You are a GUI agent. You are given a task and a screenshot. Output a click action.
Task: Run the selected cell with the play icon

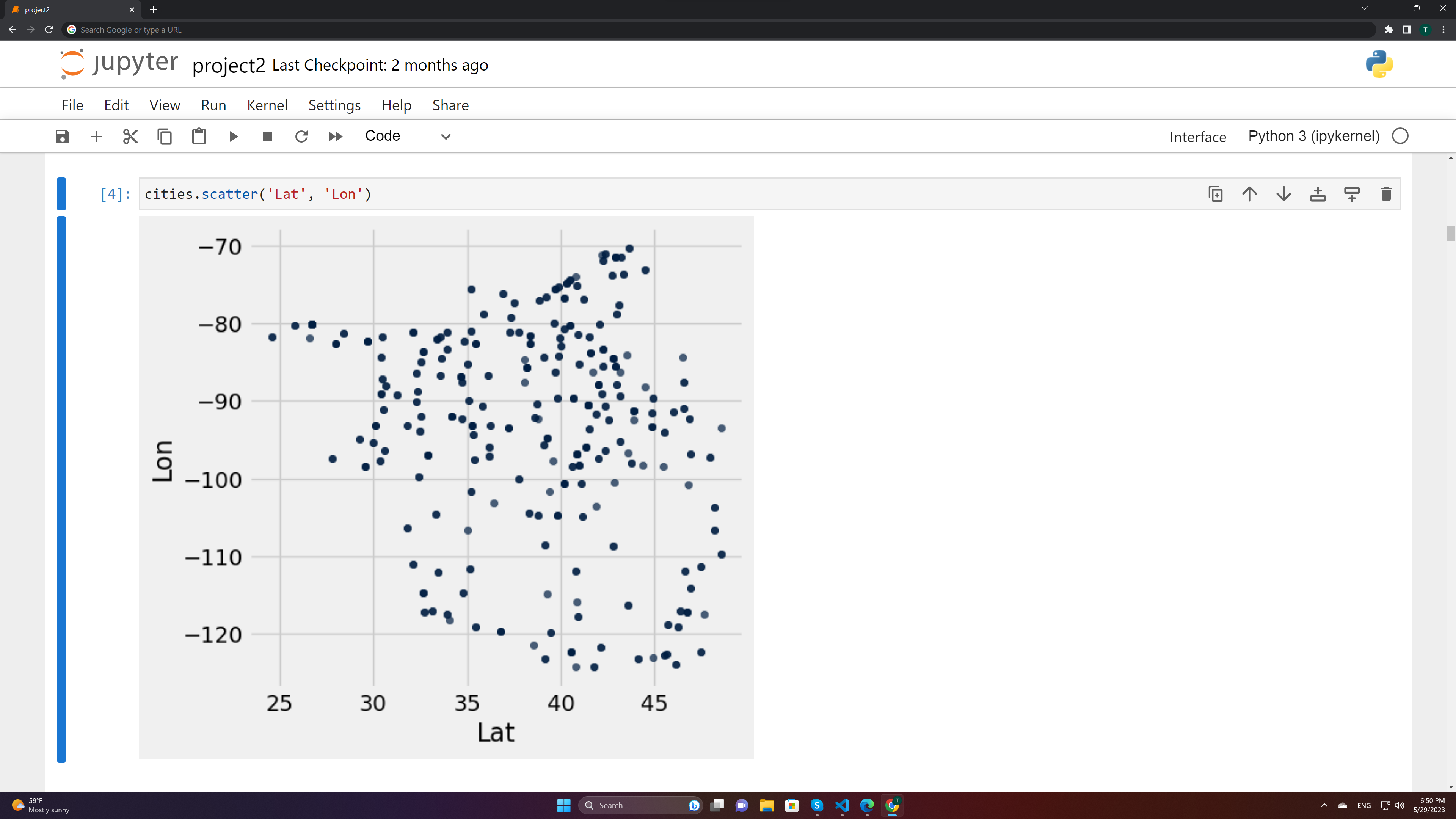tap(234, 136)
